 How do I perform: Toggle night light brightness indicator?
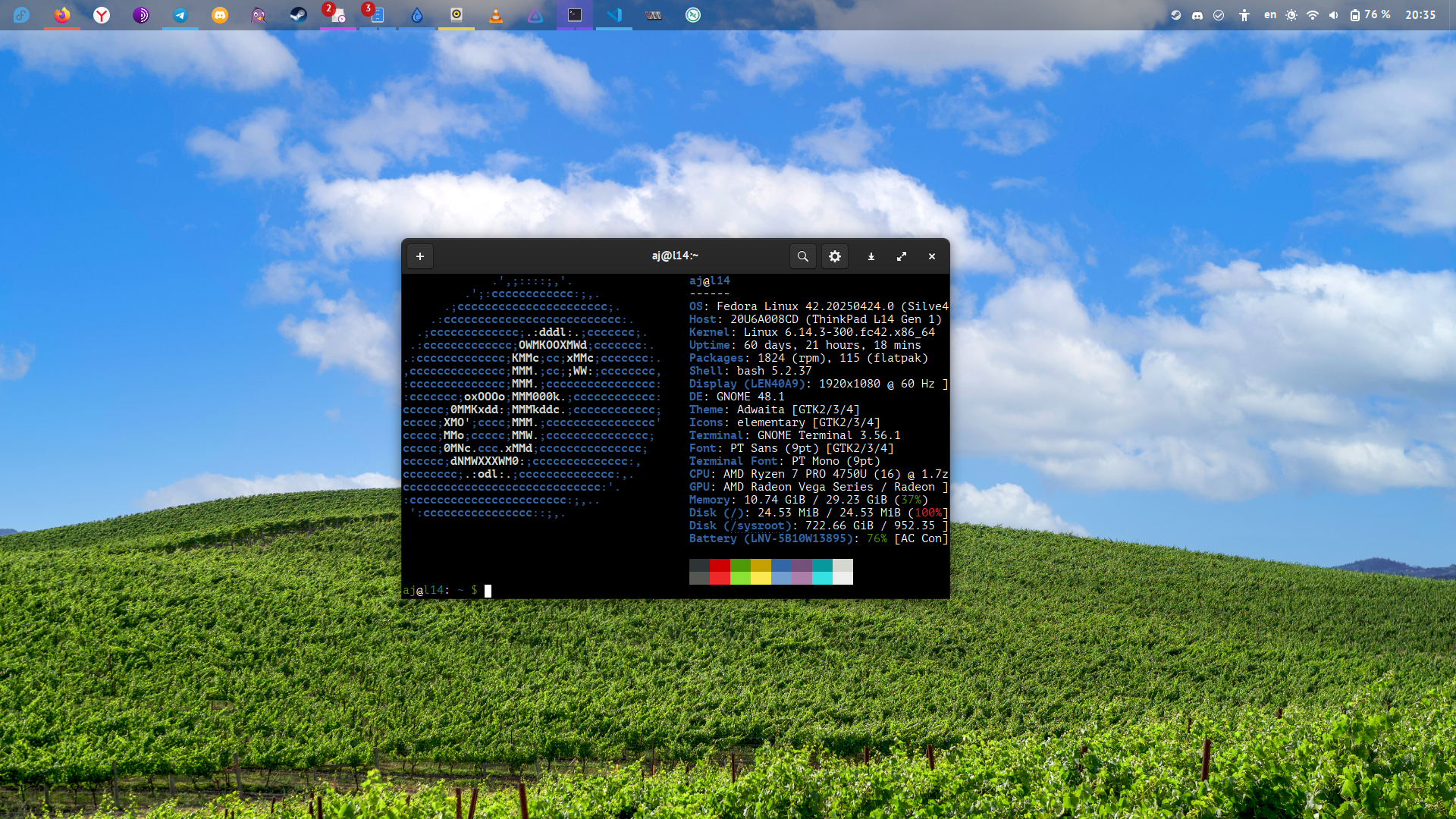[x=1291, y=15]
